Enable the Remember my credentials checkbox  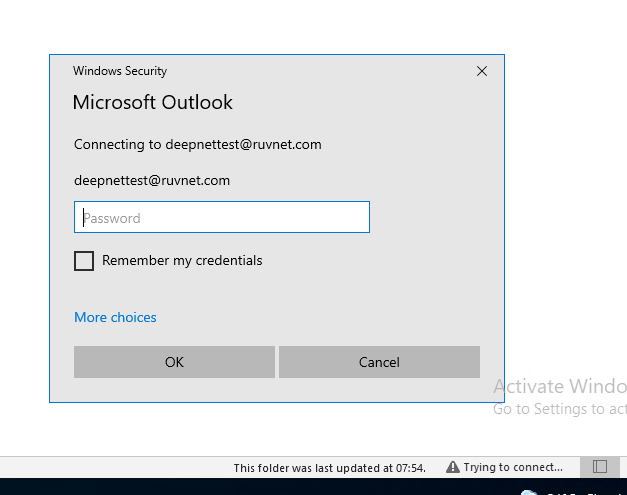(84, 261)
